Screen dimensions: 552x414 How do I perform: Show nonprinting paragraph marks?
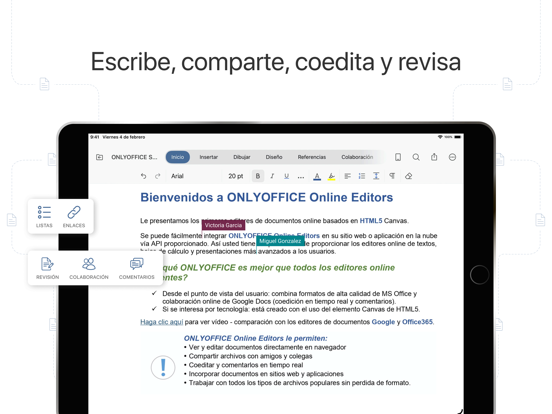tap(392, 176)
